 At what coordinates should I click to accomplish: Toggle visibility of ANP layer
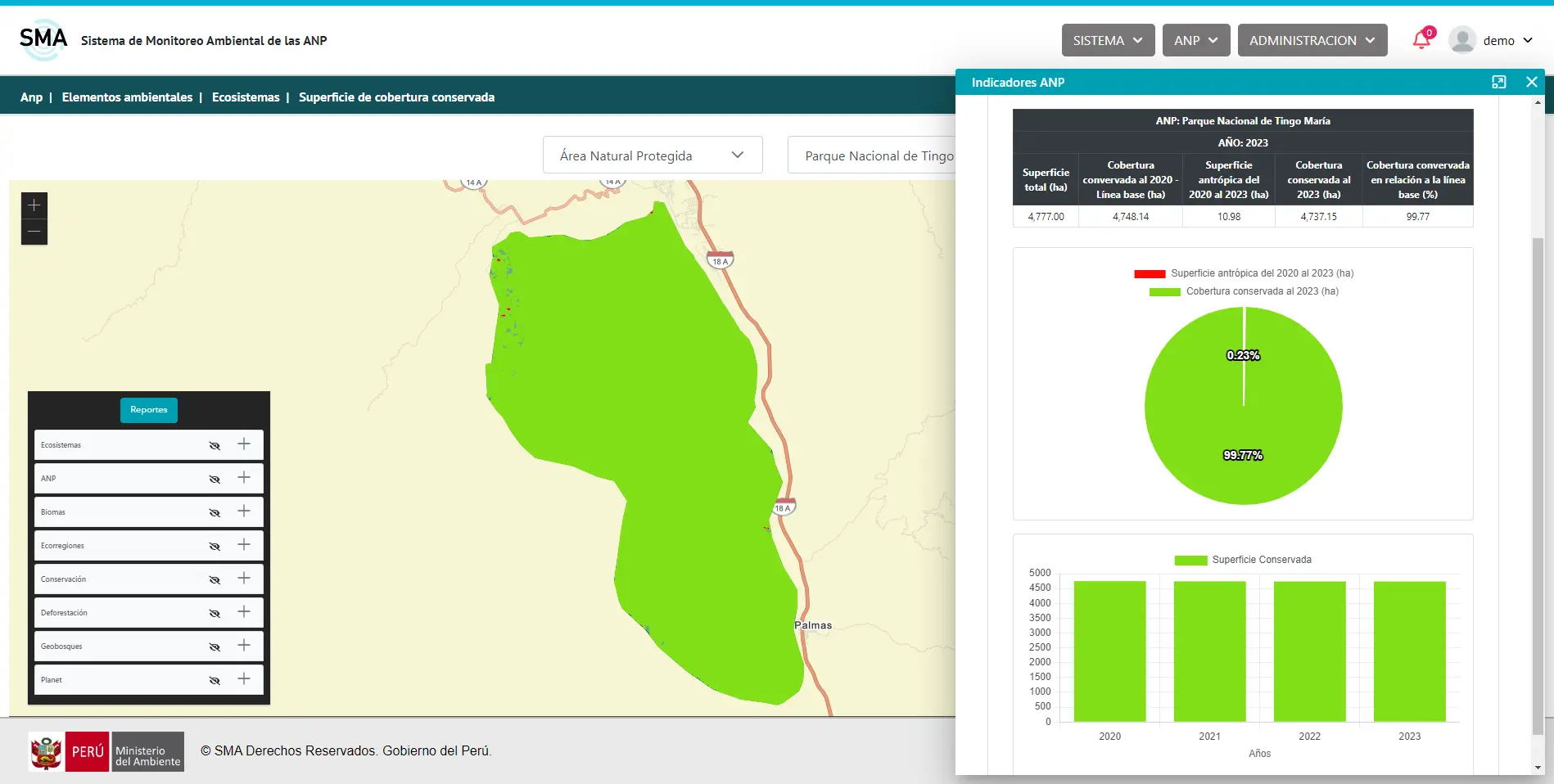pyautogui.click(x=215, y=479)
